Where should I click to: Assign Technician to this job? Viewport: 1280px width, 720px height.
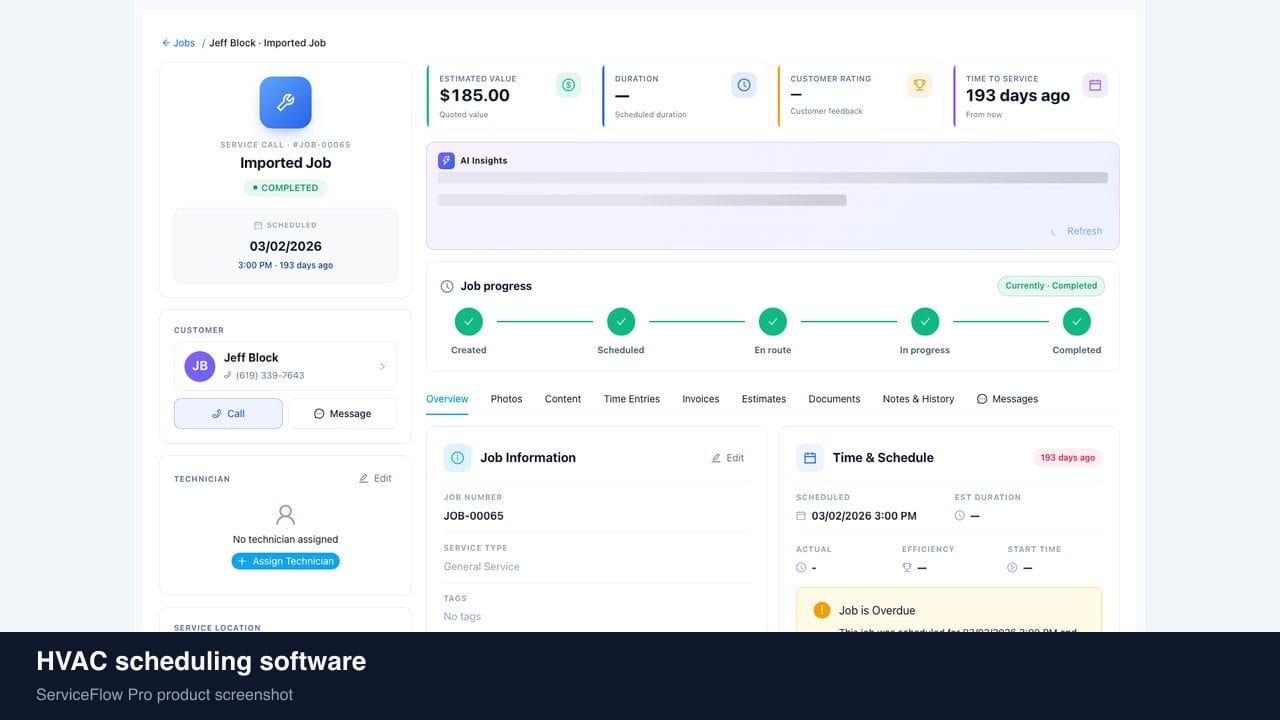coord(285,562)
